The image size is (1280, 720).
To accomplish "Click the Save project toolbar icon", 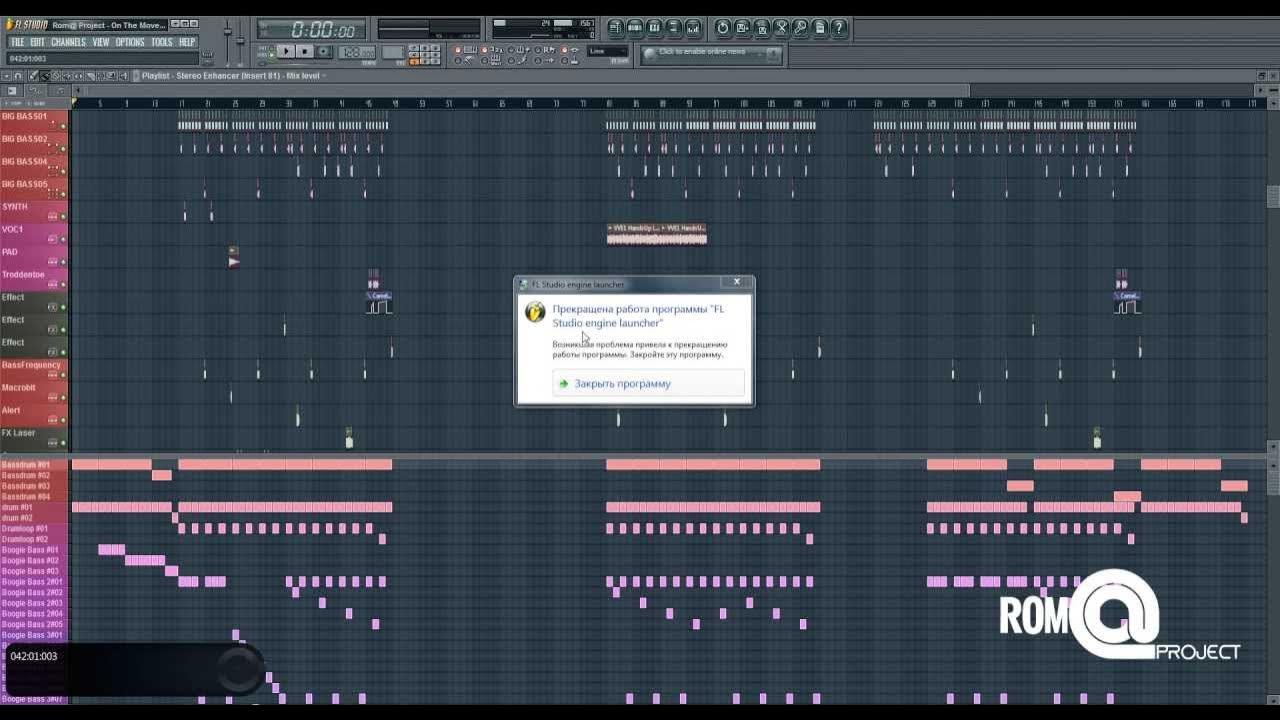I will click(x=742, y=27).
